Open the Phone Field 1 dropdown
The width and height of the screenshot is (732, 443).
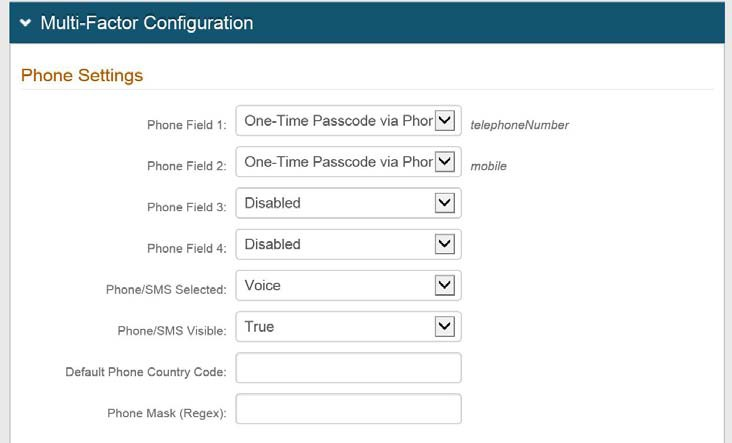pos(348,121)
